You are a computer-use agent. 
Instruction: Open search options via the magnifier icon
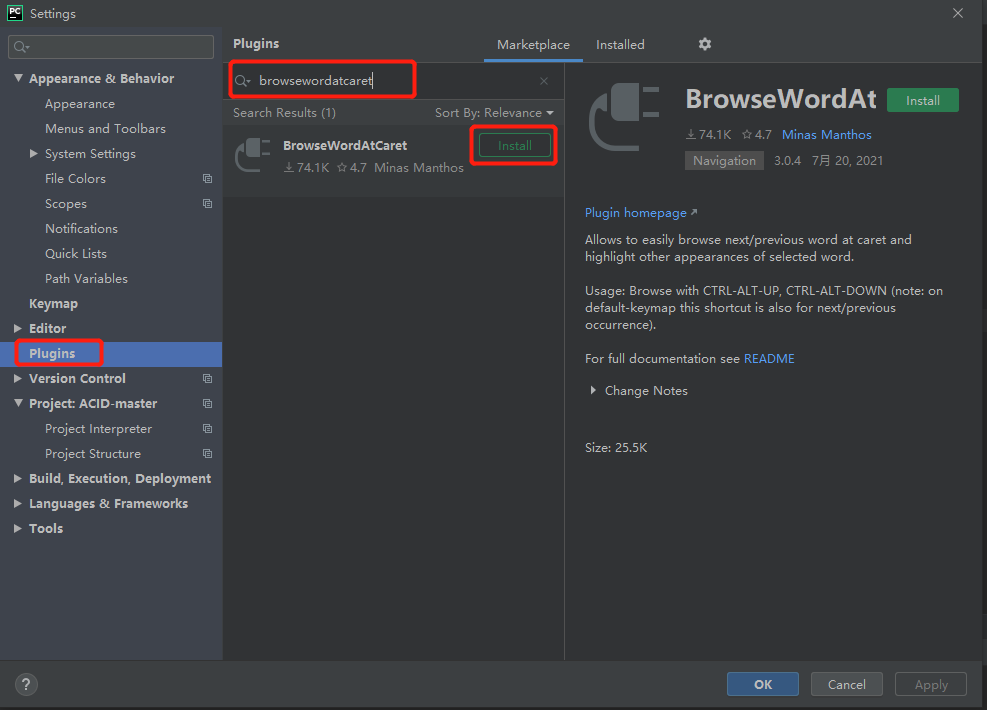click(x=241, y=80)
